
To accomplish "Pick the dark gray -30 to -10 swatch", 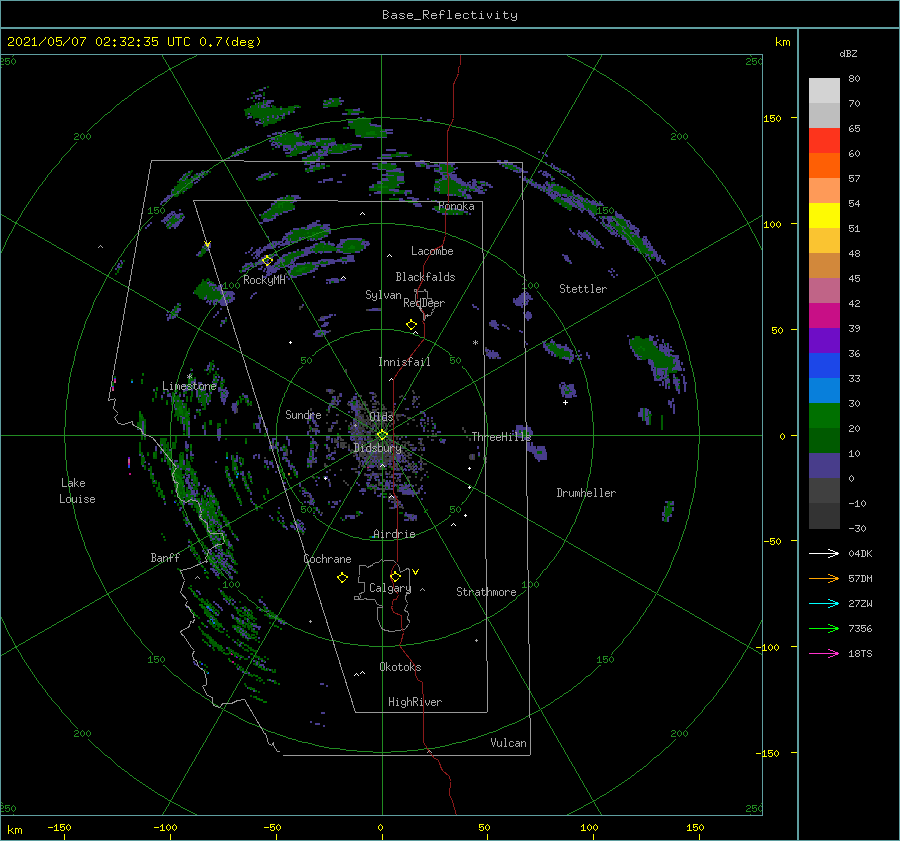I will click(824, 516).
